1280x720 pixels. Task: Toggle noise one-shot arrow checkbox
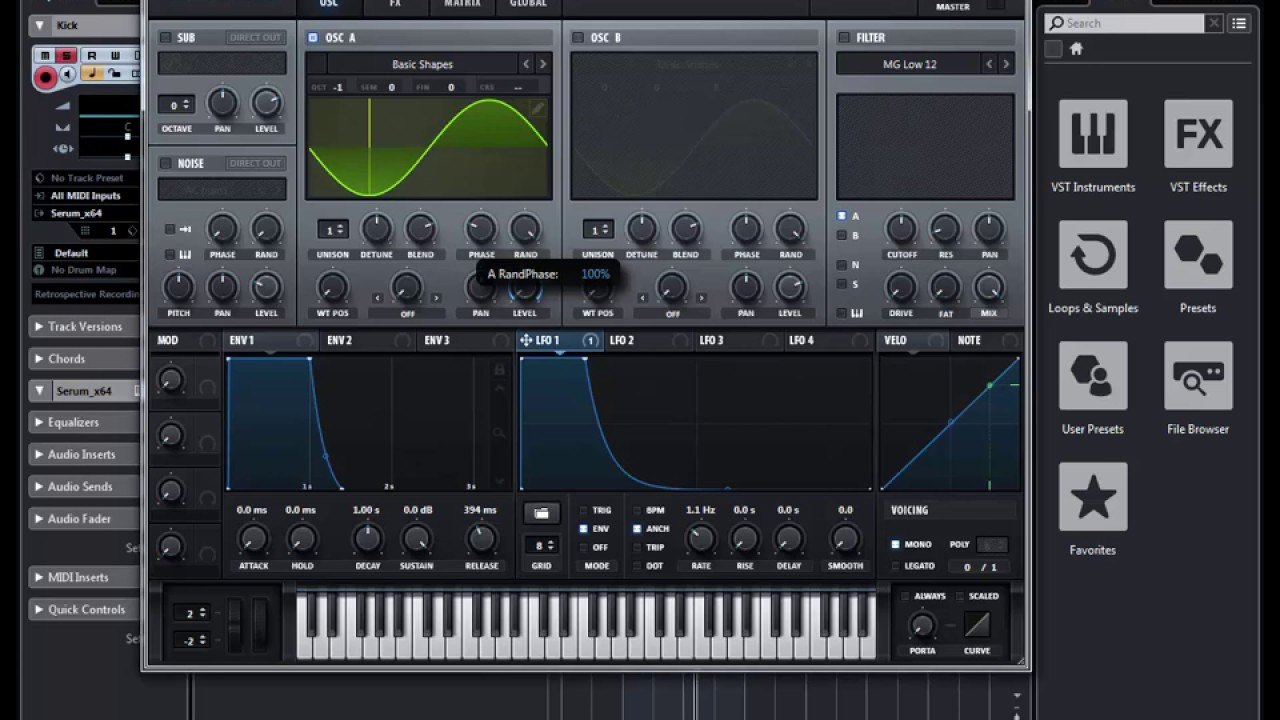171,229
